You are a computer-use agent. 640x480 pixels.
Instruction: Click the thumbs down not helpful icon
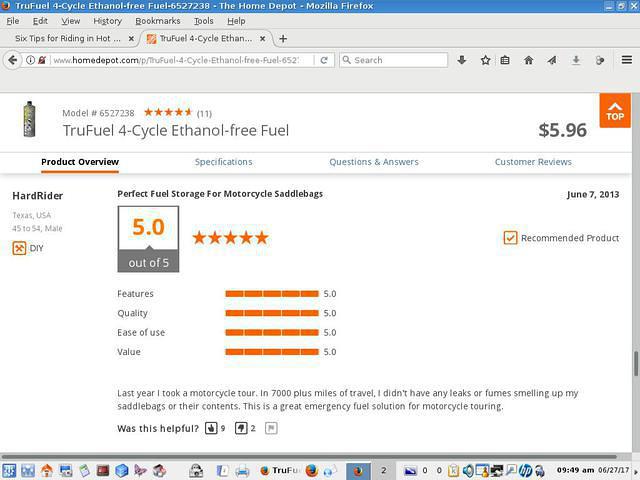241,428
